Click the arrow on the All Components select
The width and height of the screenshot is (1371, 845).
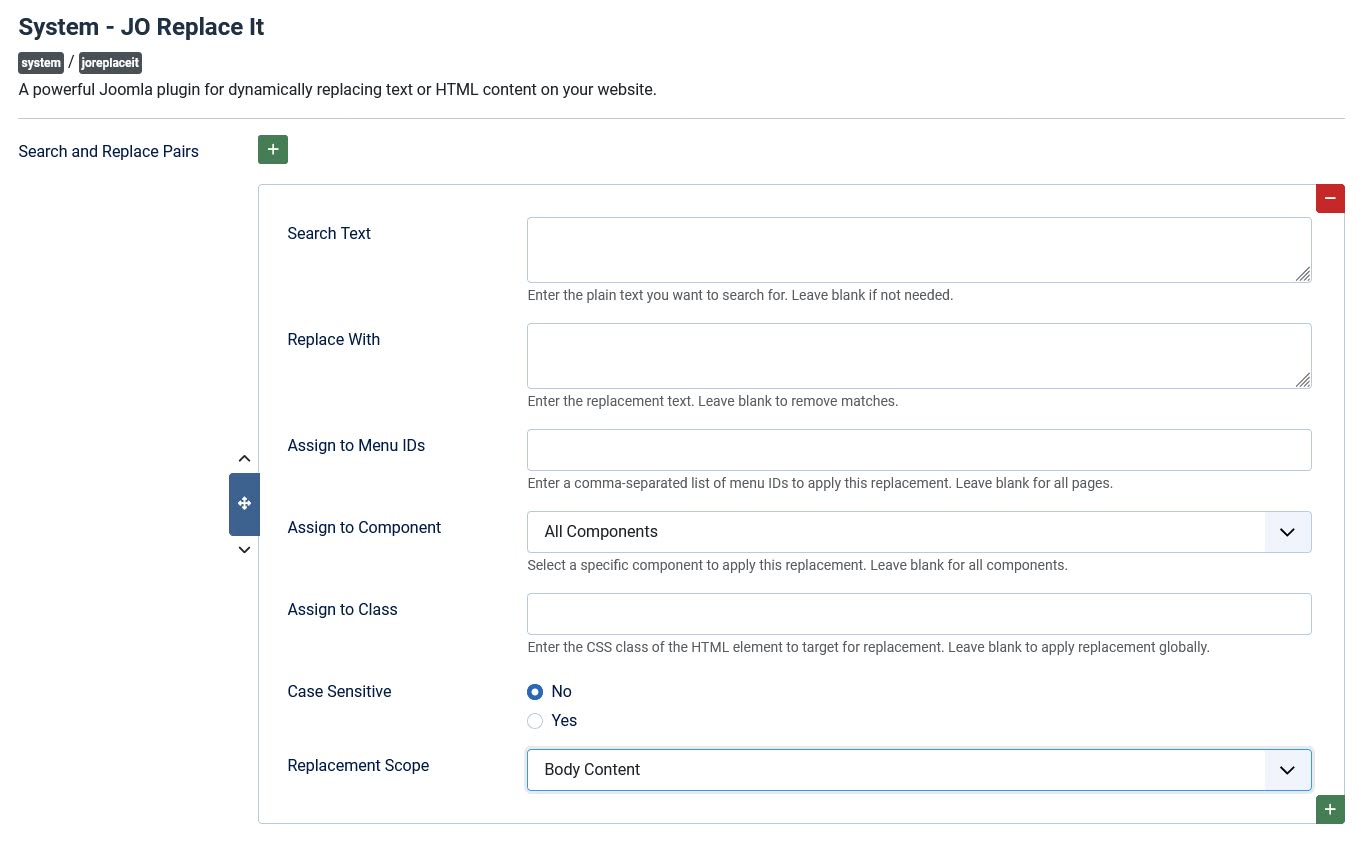1287,532
